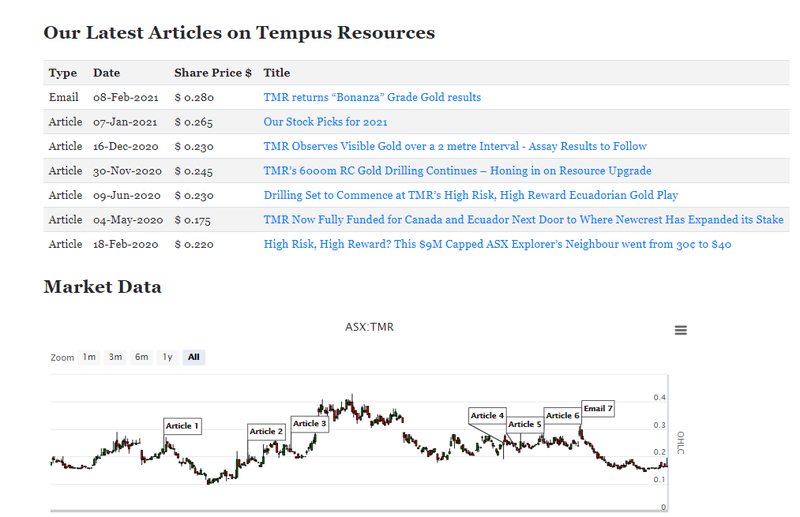
Task: Open 'Our Stock Picks for 2021' article
Action: (325, 122)
